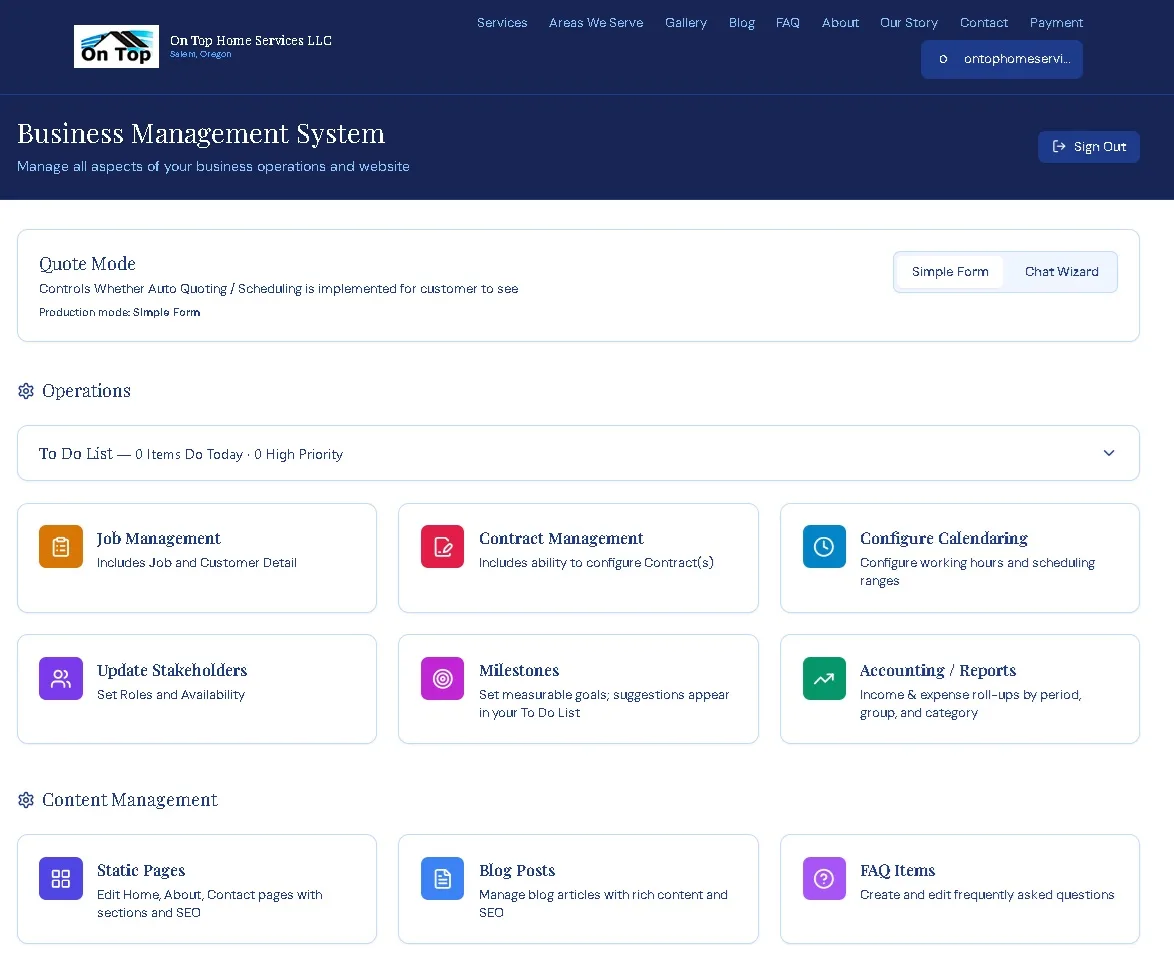Click 'Salem, Oregon' subtitle text
The image size is (1174, 958).
(201, 54)
